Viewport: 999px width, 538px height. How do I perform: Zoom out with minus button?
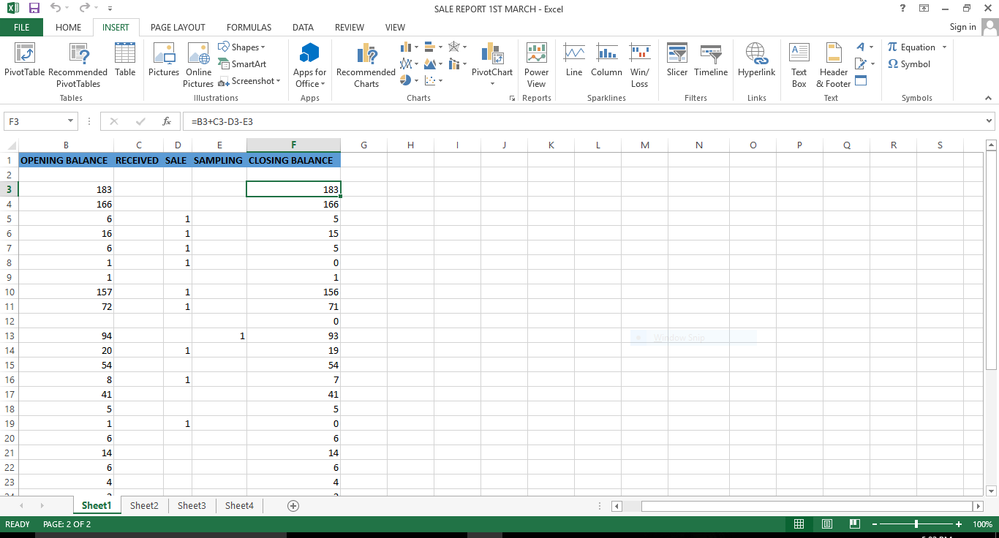point(875,524)
